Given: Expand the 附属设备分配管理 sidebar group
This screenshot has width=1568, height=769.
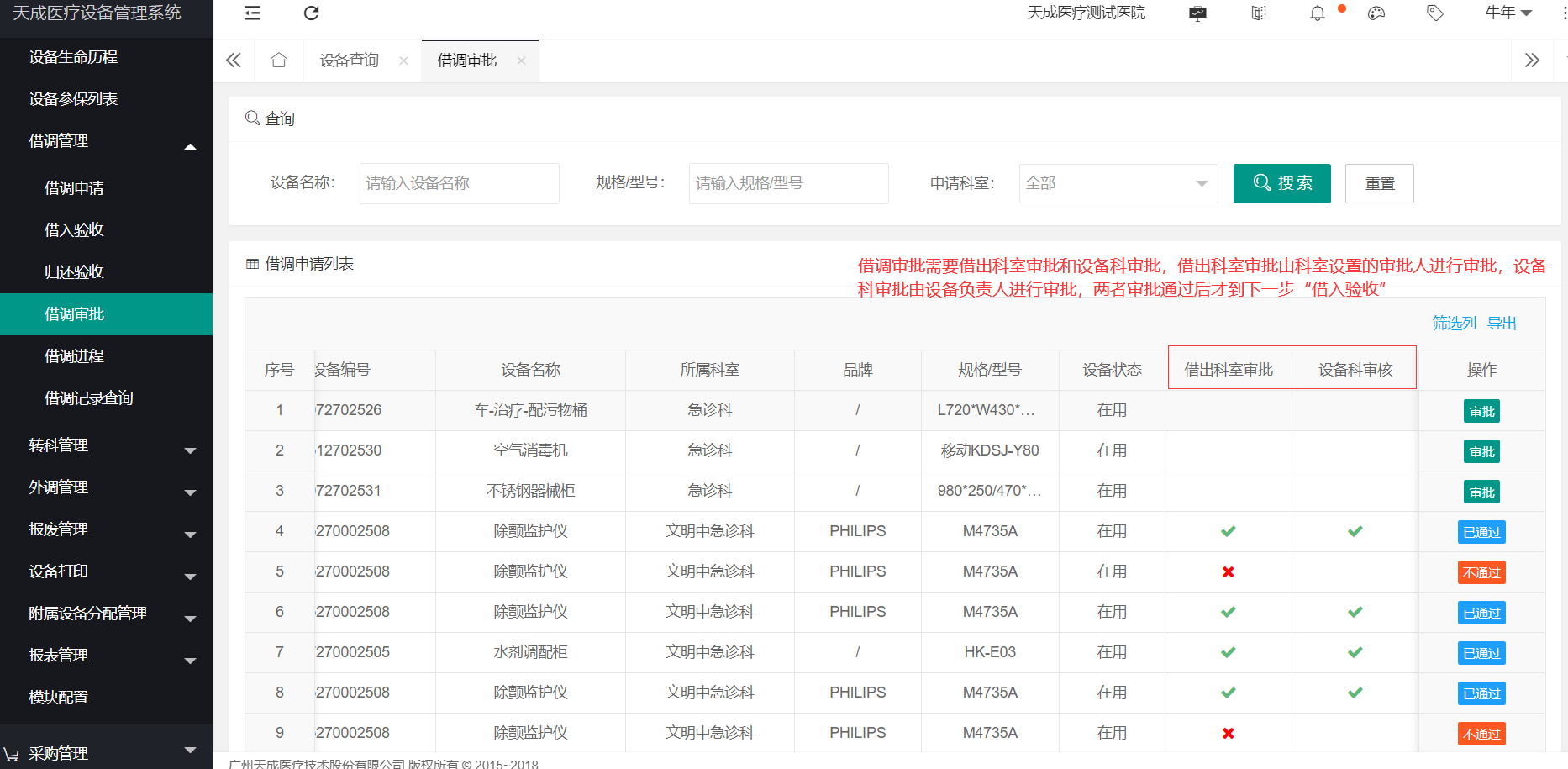Looking at the screenshot, I should [x=106, y=614].
